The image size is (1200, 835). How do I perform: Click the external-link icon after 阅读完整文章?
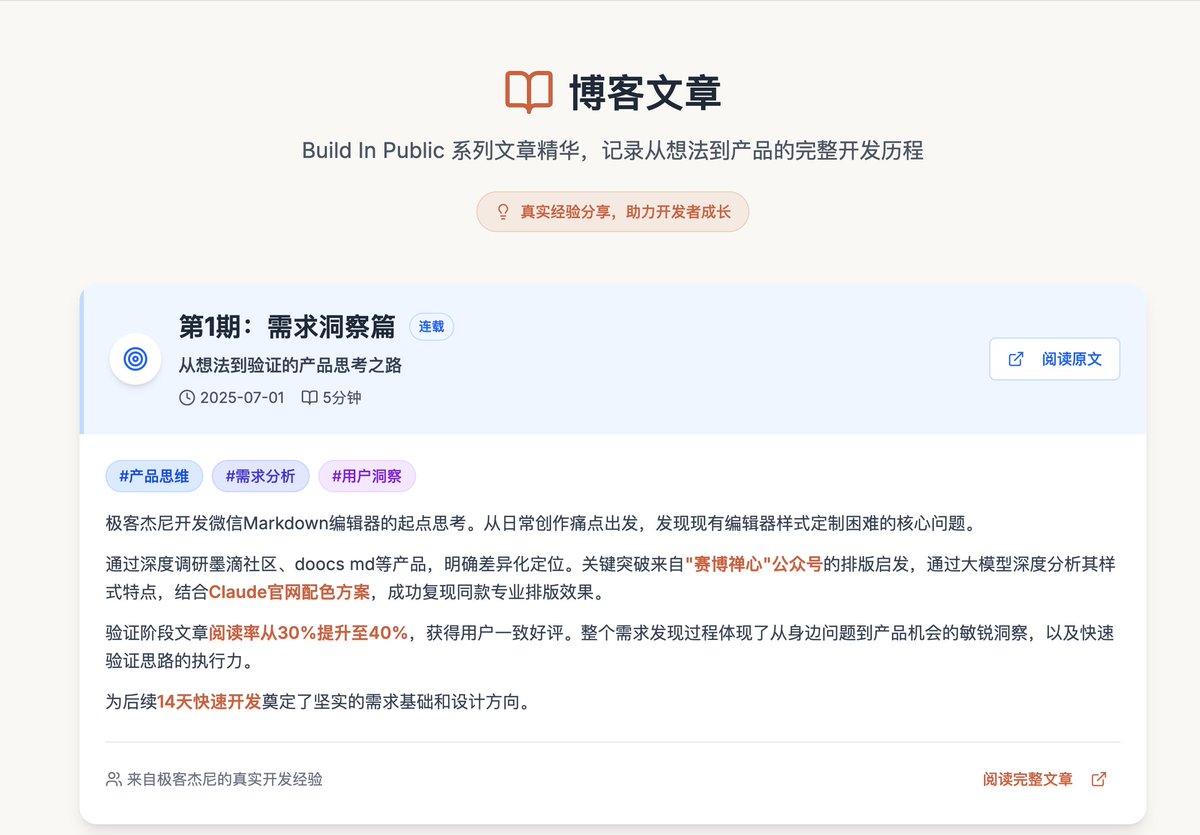point(1099,779)
